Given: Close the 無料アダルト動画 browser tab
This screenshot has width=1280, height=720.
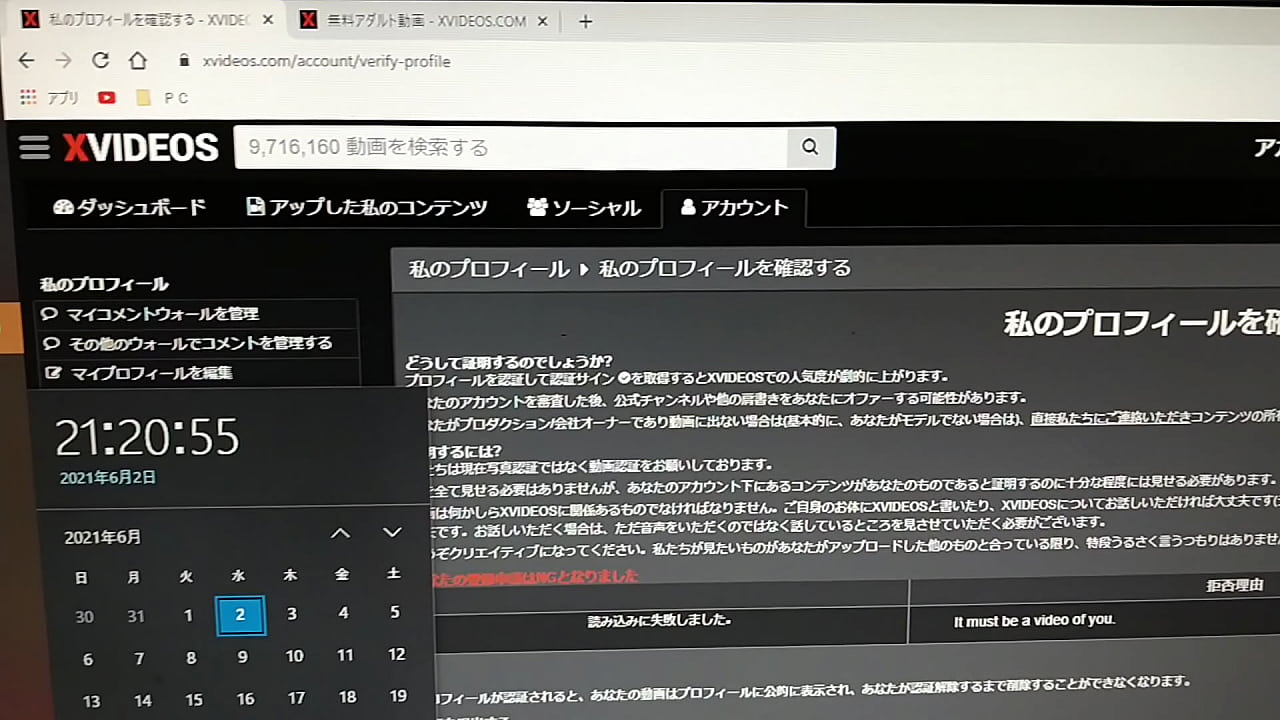Looking at the screenshot, I should [x=544, y=20].
